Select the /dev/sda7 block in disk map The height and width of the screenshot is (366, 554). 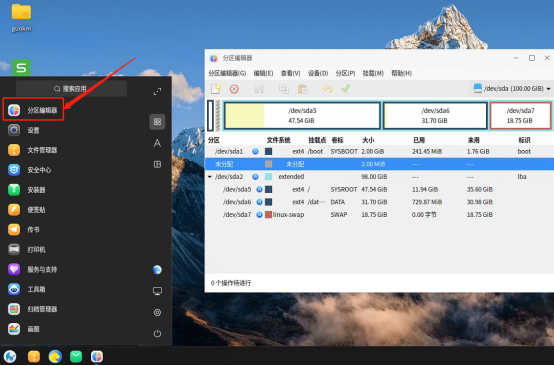click(520, 116)
